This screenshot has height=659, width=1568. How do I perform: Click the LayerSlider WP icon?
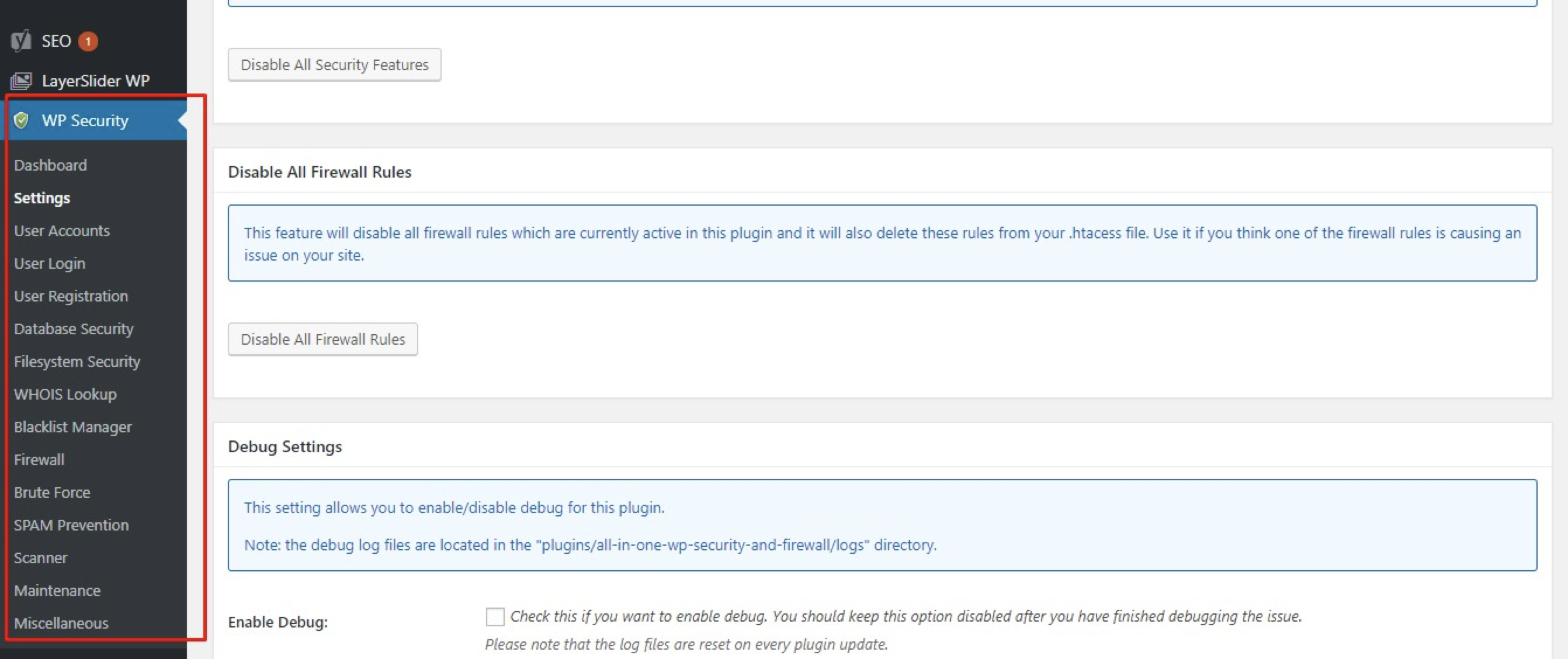pos(20,80)
